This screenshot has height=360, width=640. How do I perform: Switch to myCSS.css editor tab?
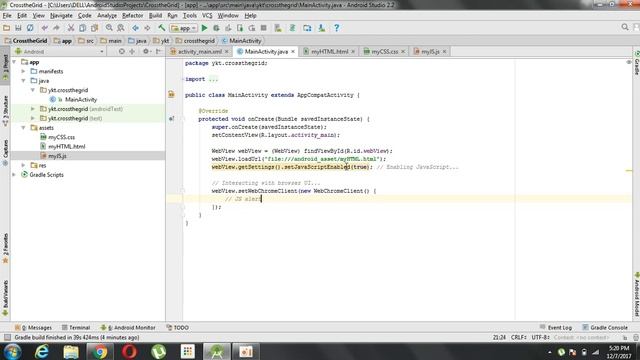pos(384,52)
